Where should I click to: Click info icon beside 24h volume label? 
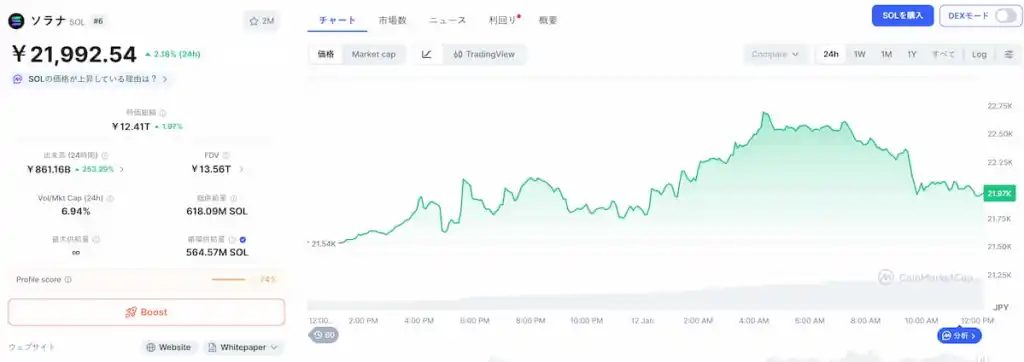click(105, 156)
